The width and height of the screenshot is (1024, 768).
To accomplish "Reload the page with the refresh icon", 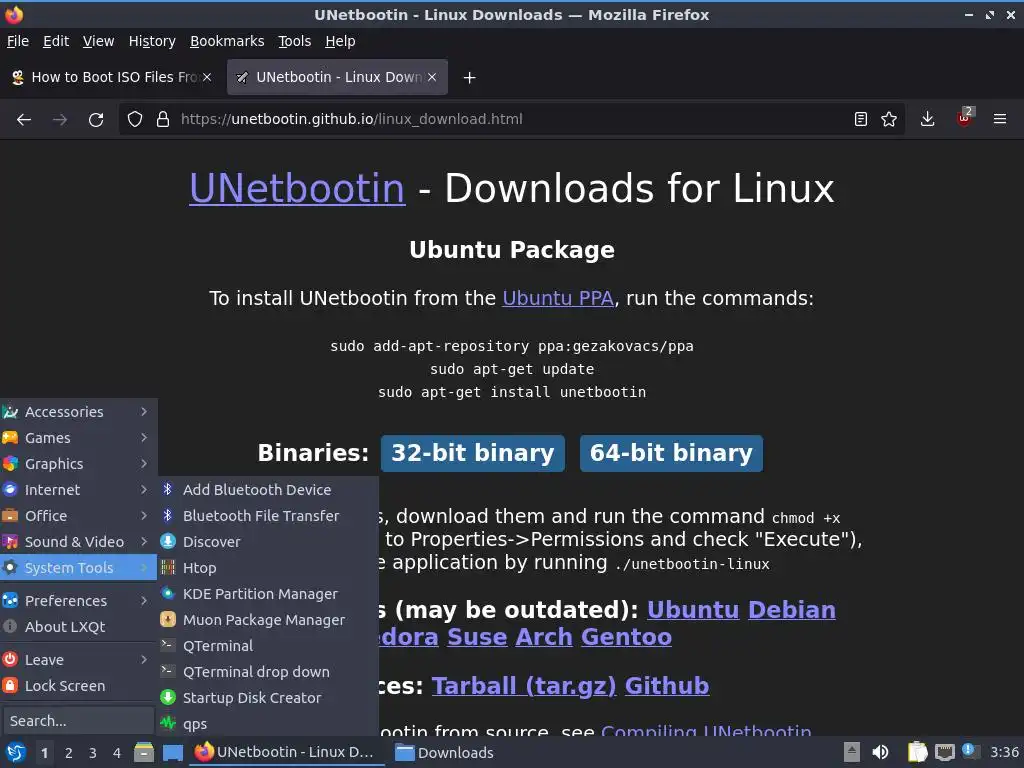I will (x=96, y=119).
